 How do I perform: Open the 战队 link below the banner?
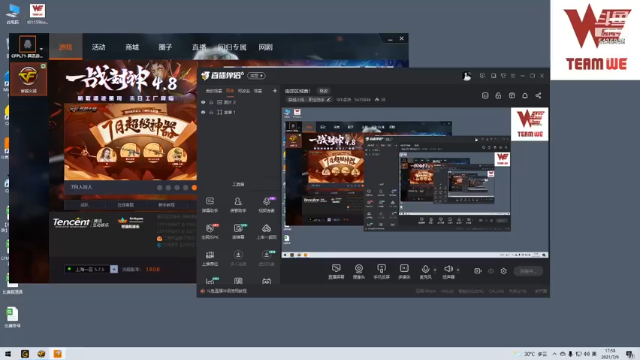point(84,205)
